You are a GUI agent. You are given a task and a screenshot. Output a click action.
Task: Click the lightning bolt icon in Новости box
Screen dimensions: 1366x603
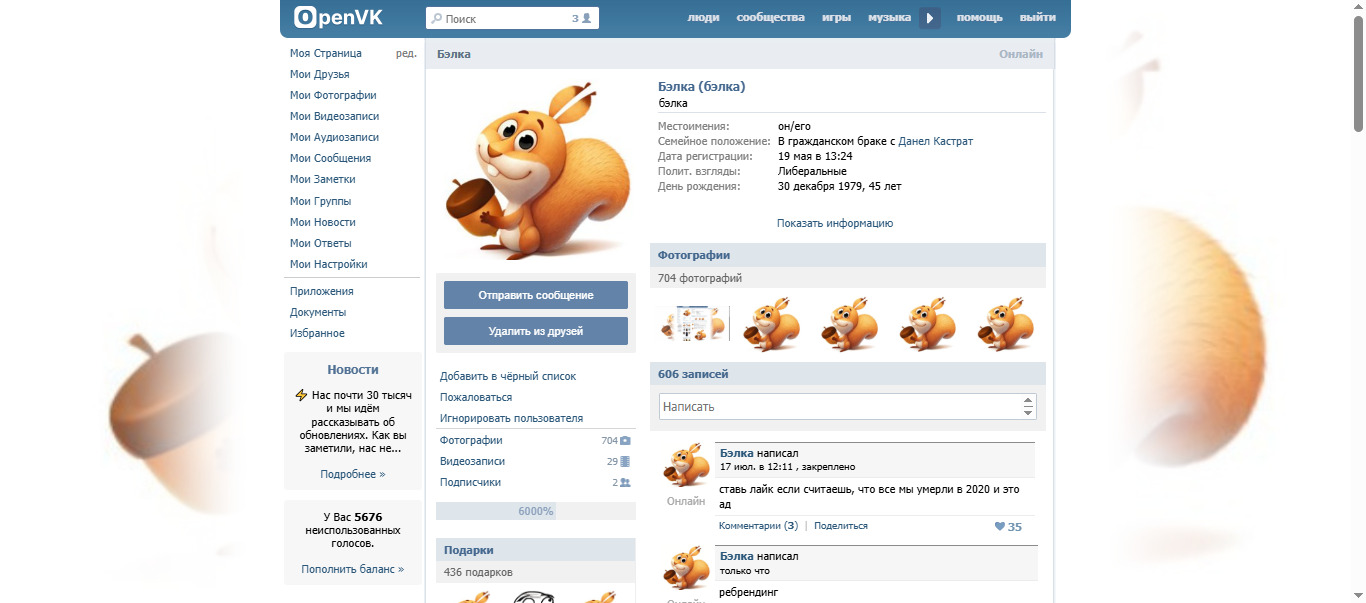coord(301,395)
